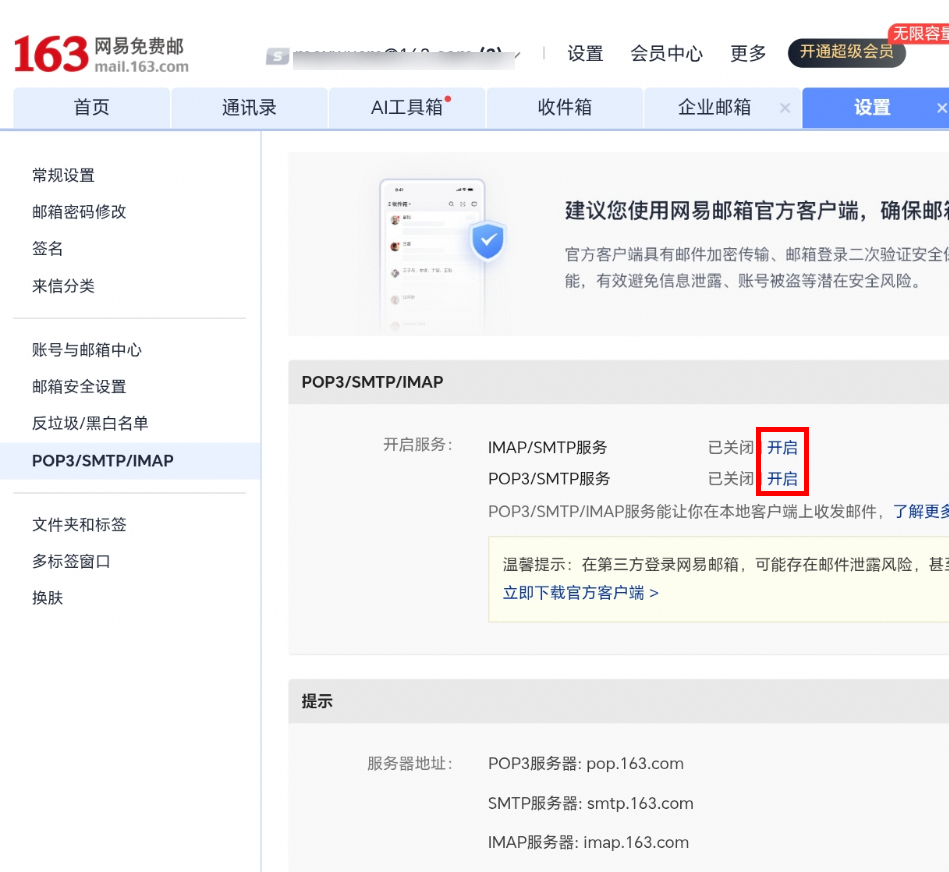The height and width of the screenshot is (872, 949).
Task: Open 会员中心 in the header
Action: tap(666, 53)
